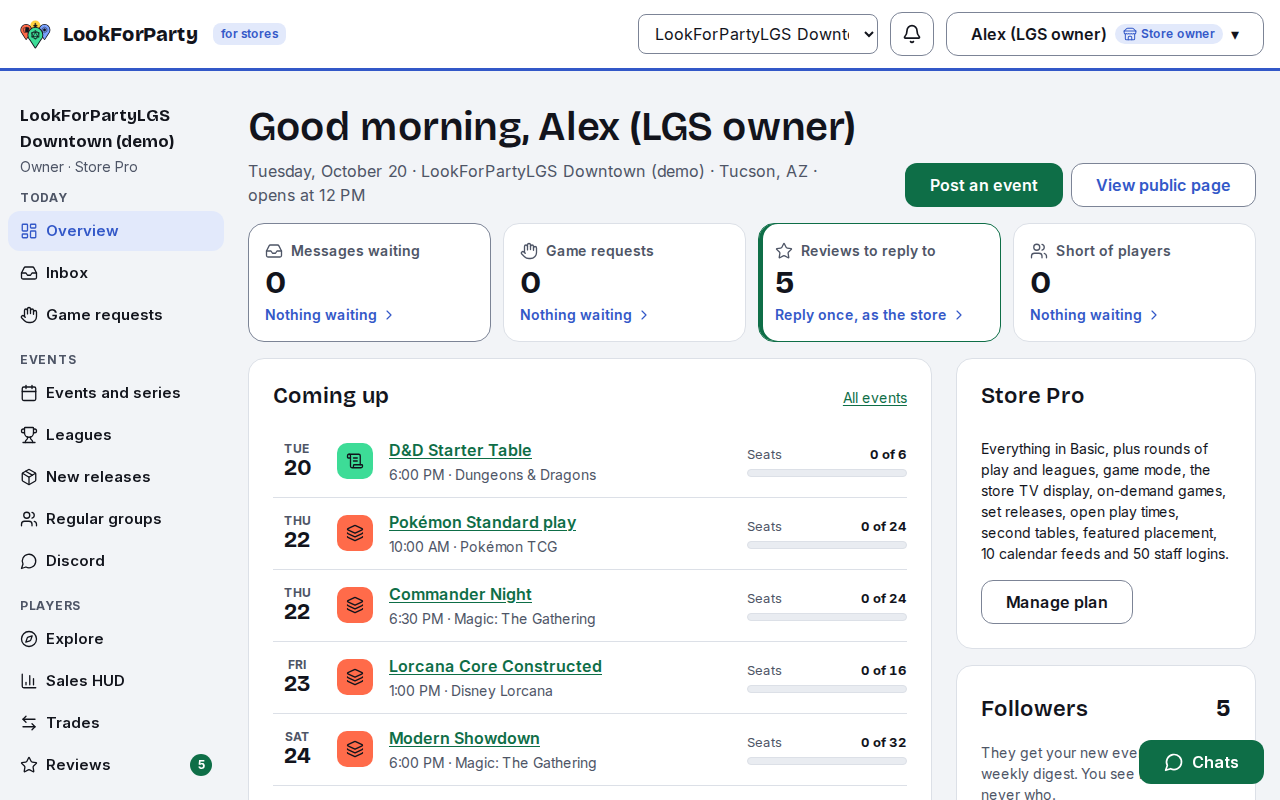This screenshot has height=800, width=1280.
Task: Click Post an event button
Action: [984, 185]
